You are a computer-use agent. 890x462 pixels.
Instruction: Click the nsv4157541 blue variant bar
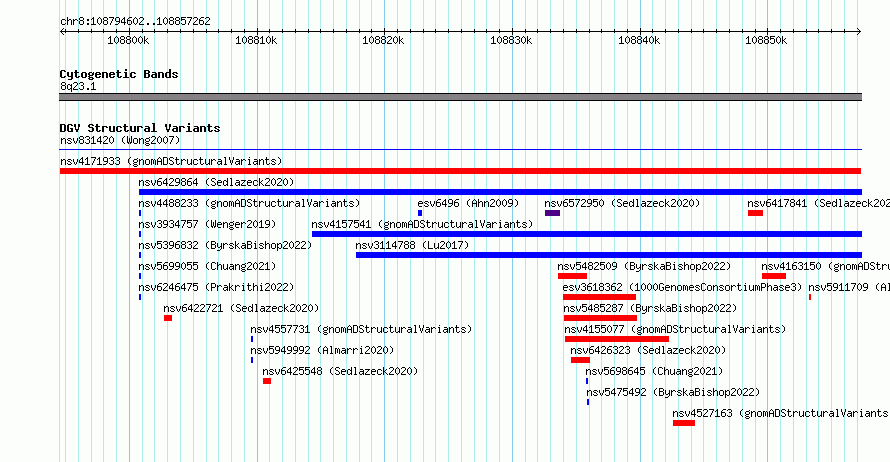586,234
